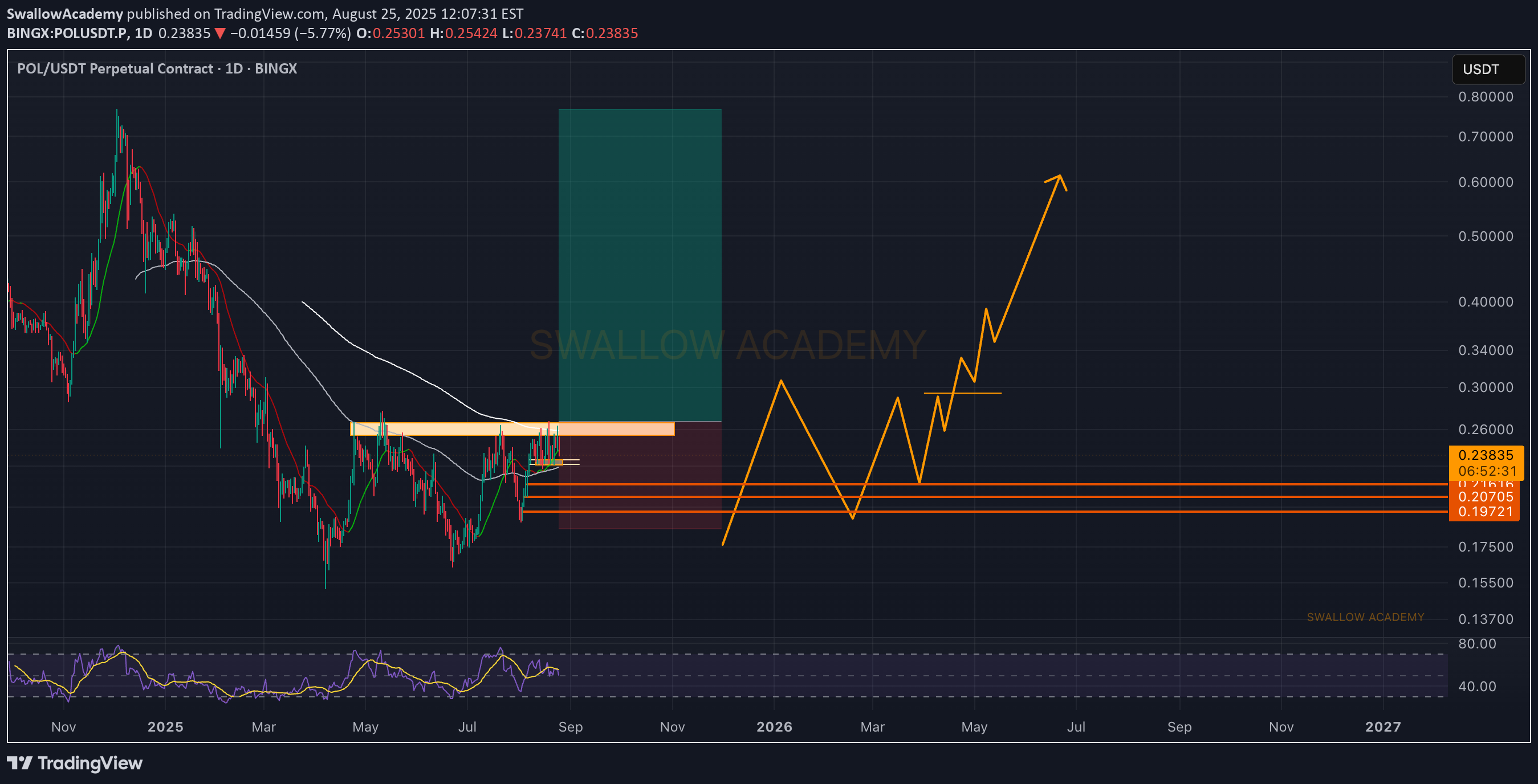Click the 0.60000 price axis label
1538x784 pixels.
pos(1486,182)
